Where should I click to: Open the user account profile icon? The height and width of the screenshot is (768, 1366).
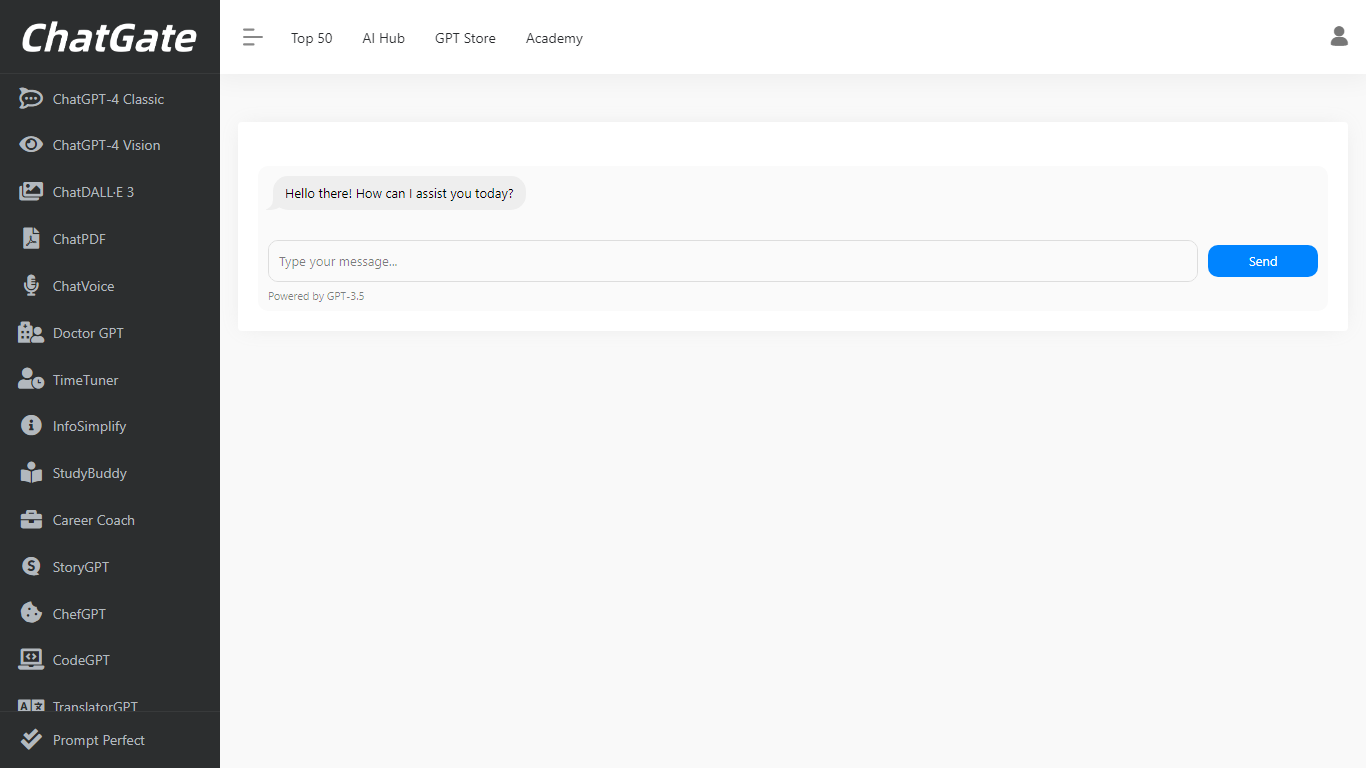1339,37
